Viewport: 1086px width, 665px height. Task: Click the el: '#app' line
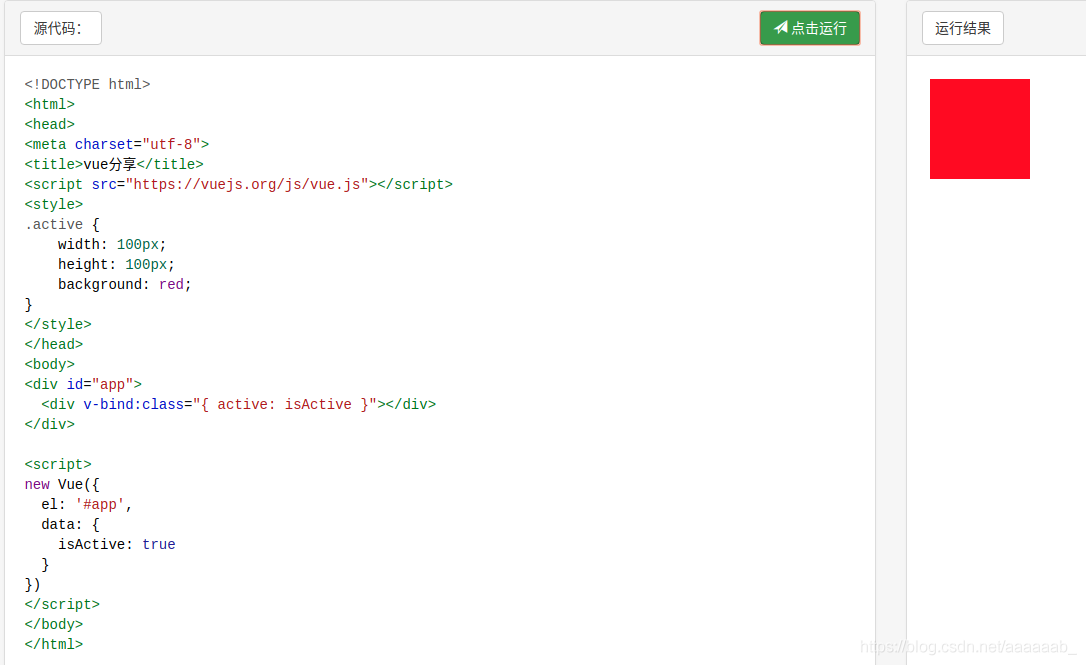click(87, 504)
